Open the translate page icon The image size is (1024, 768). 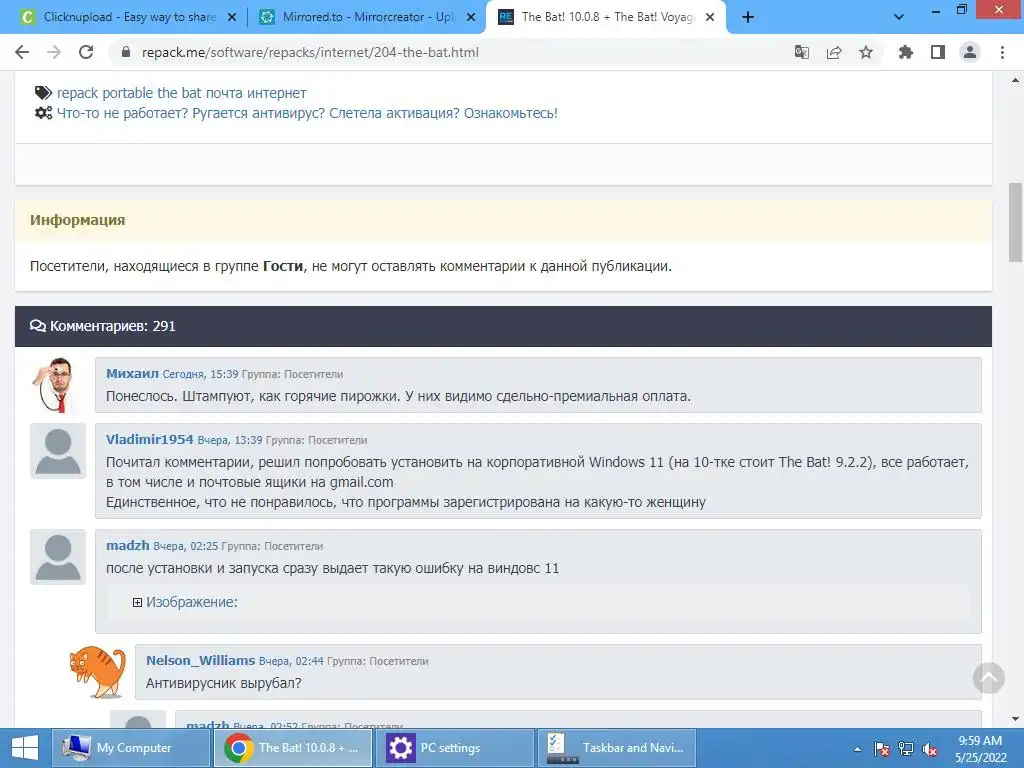tap(801, 52)
